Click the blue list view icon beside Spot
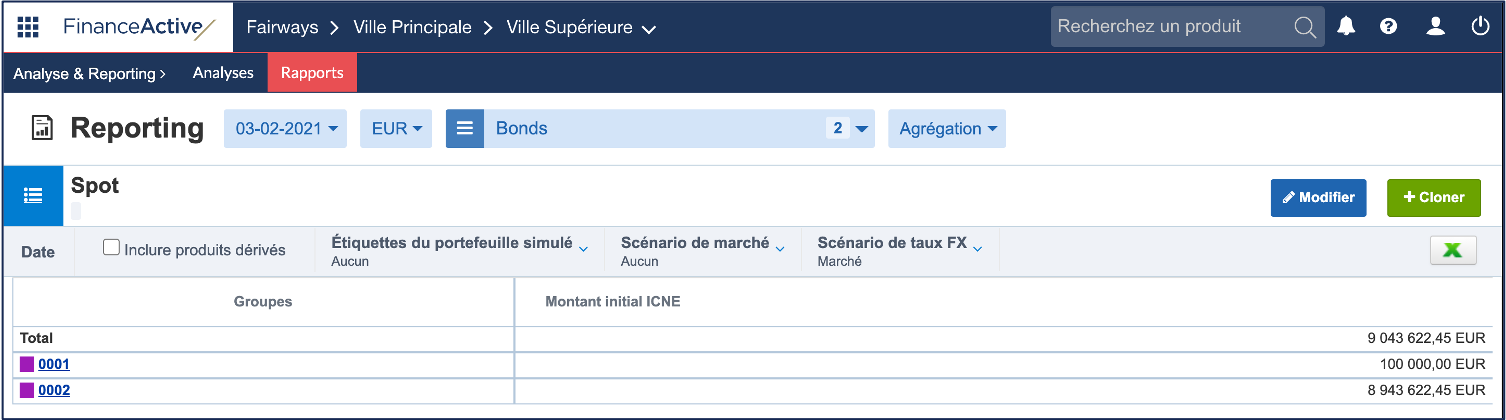Image resolution: width=1506 pixels, height=420 pixels. [x=33, y=196]
